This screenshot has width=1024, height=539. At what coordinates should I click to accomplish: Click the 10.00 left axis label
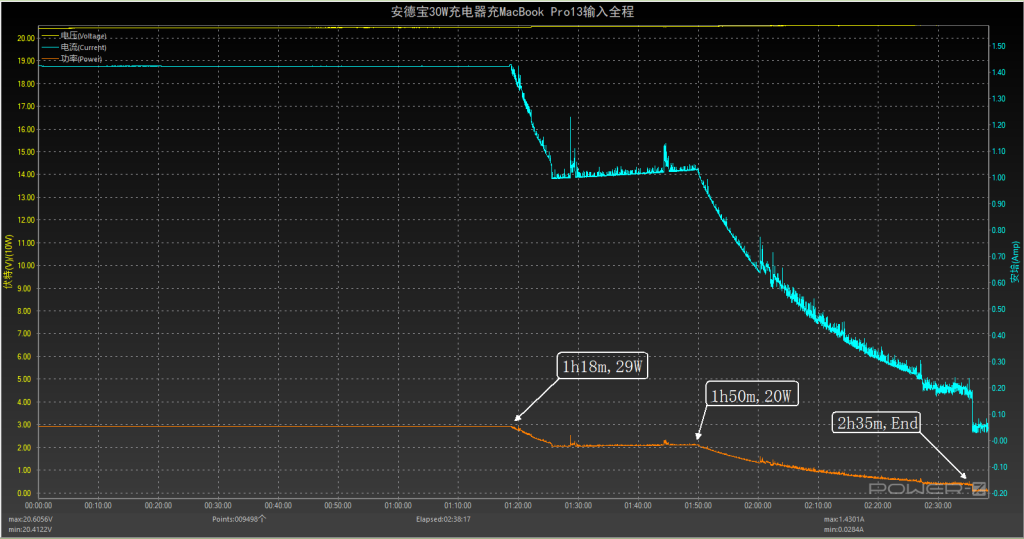(x=26, y=266)
